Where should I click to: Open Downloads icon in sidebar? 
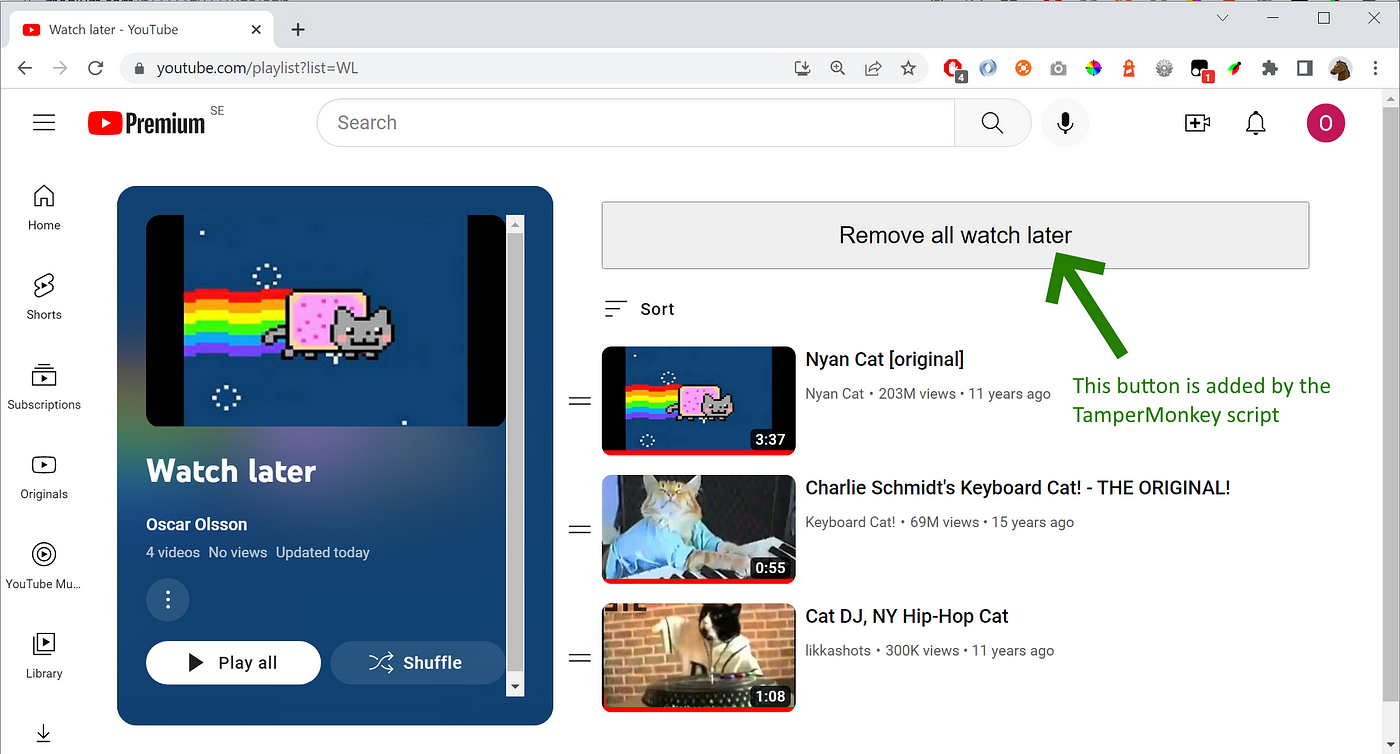coord(44,734)
